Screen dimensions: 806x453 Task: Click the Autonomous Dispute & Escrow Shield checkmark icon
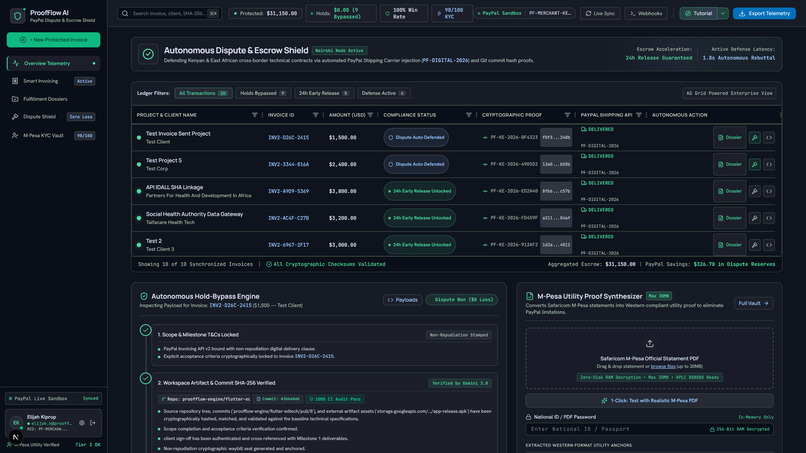pos(148,54)
